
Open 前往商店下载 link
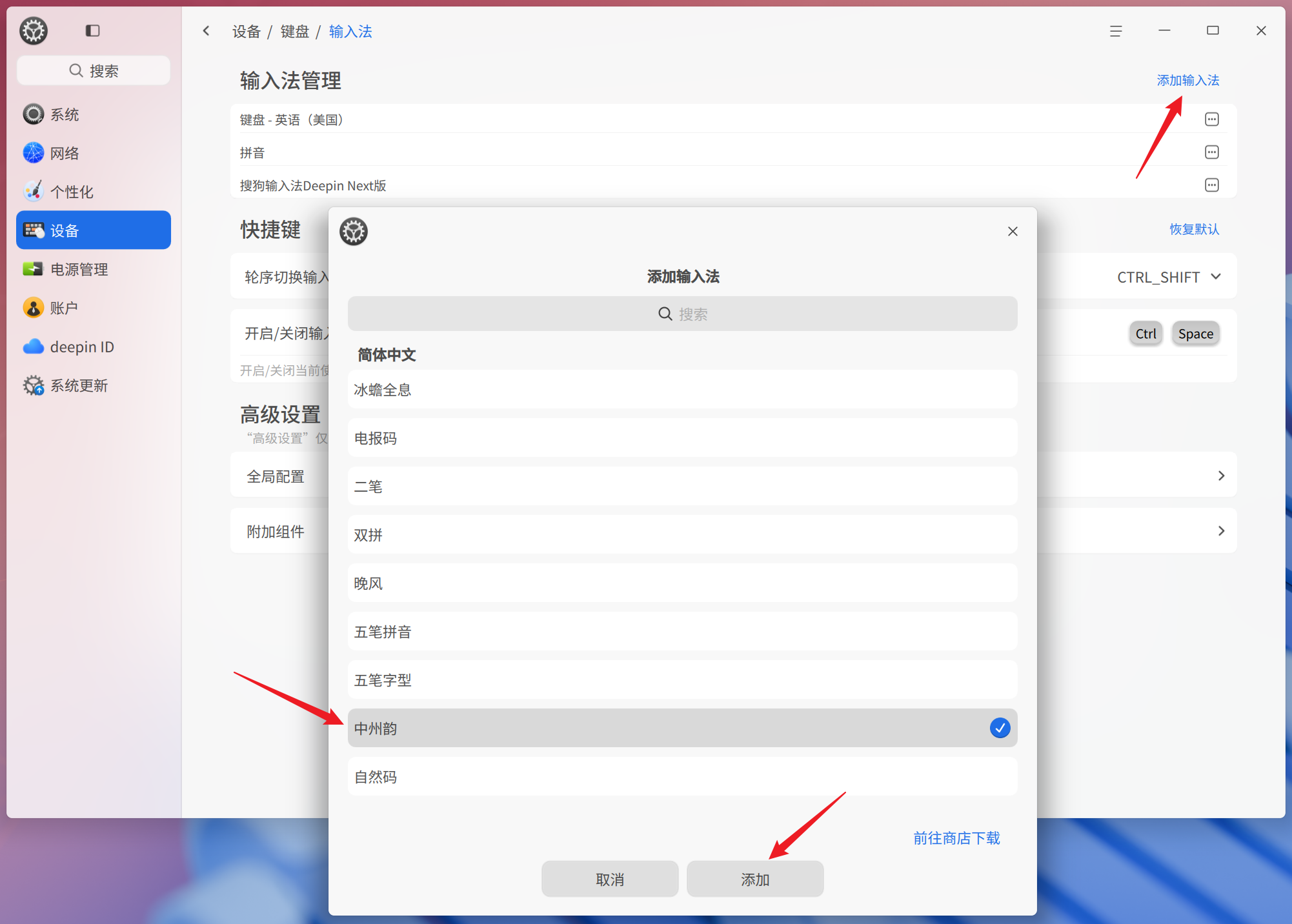click(x=956, y=838)
